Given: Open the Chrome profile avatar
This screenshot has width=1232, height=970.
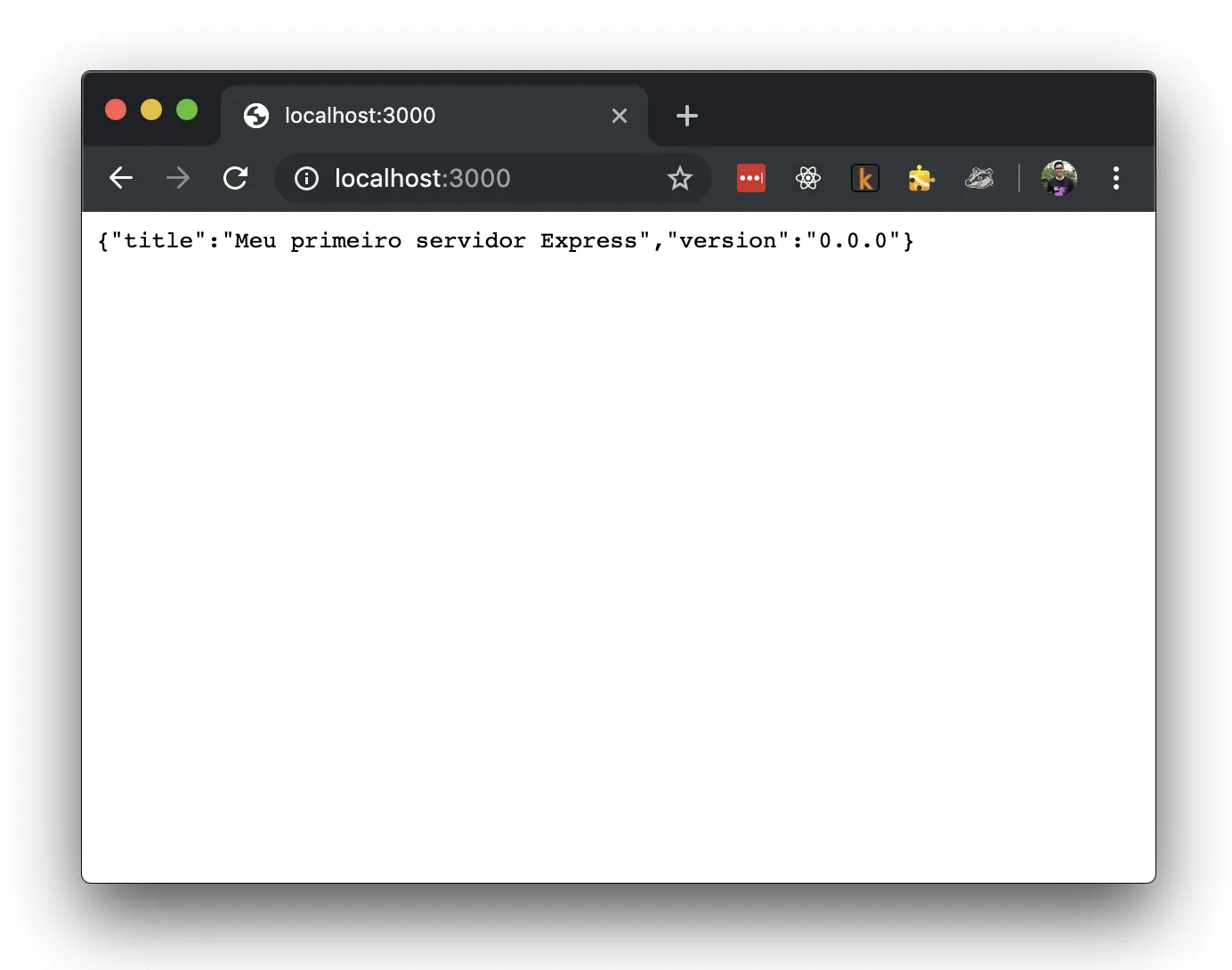Looking at the screenshot, I should [x=1059, y=178].
